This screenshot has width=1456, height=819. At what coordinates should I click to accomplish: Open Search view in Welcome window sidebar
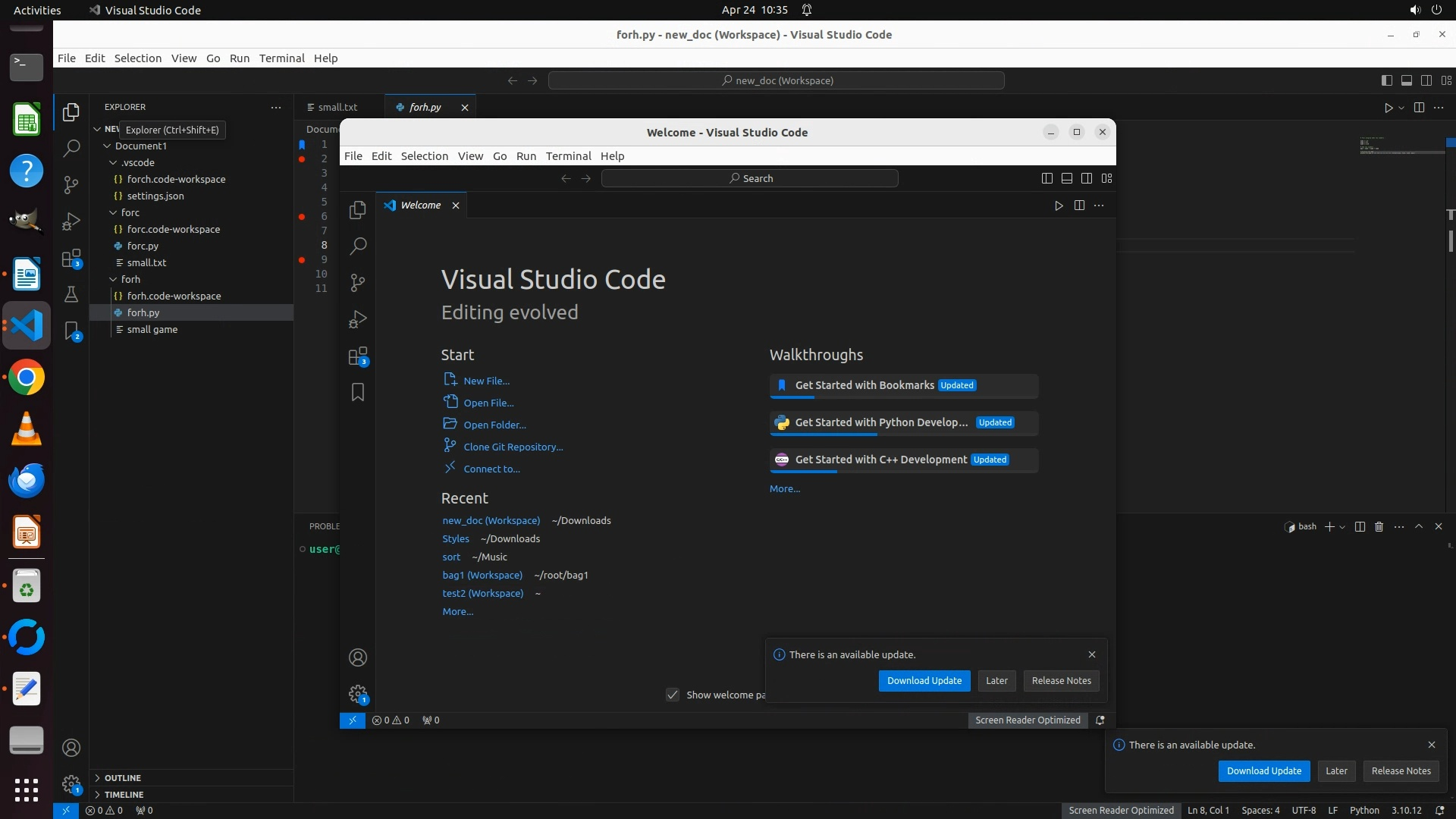358,246
